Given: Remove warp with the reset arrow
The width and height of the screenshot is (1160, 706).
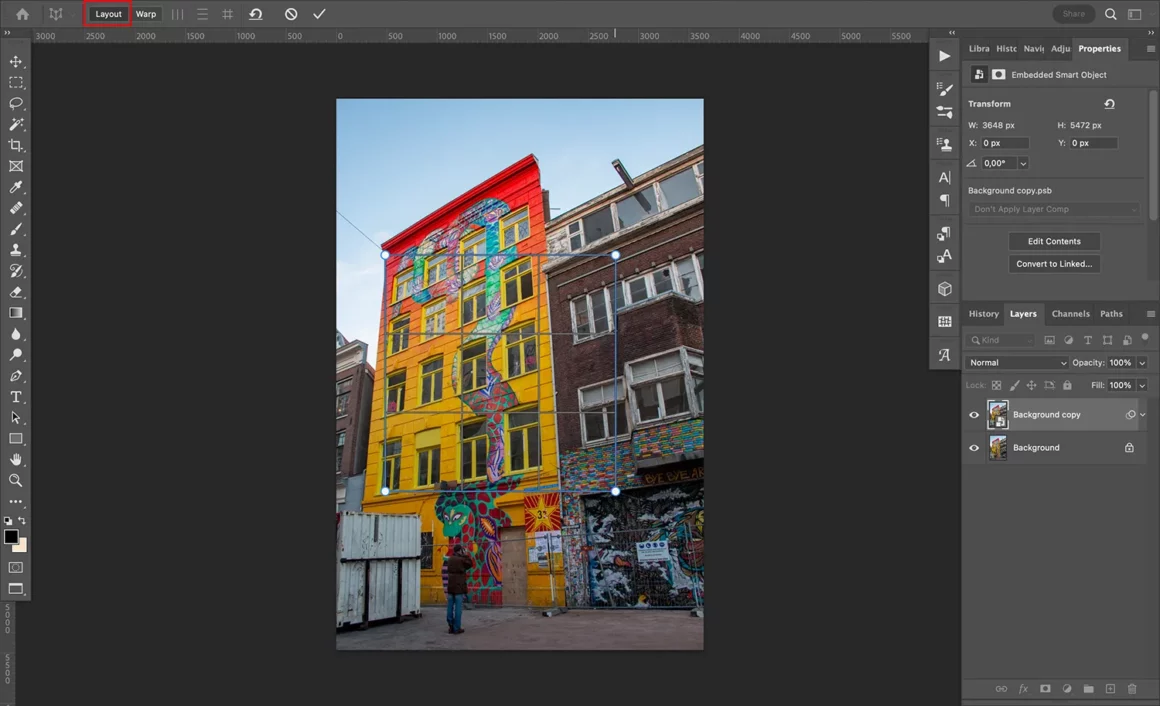Looking at the screenshot, I should pos(256,14).
